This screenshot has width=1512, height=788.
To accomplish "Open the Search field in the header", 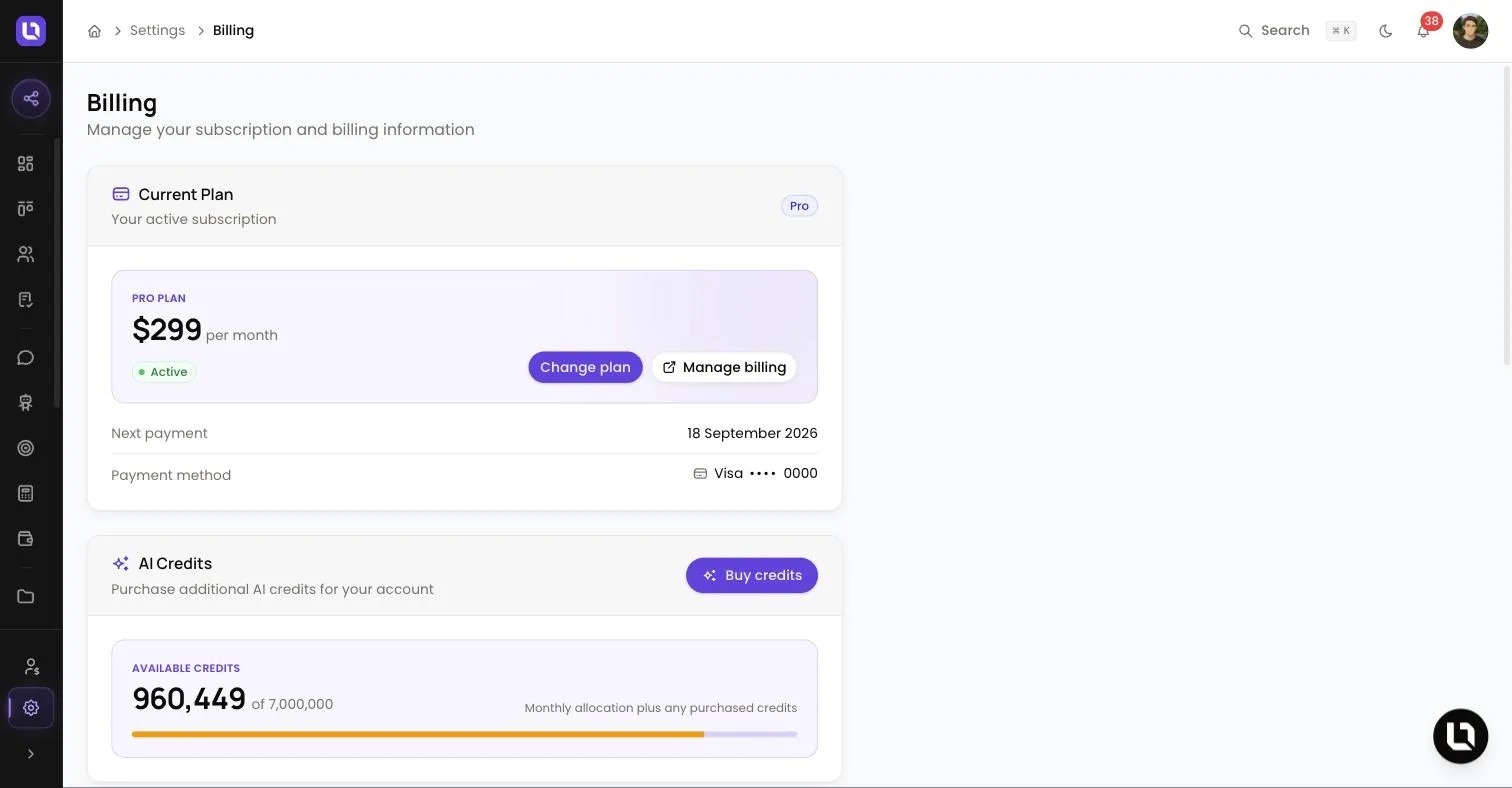I will pos(1296,31).
